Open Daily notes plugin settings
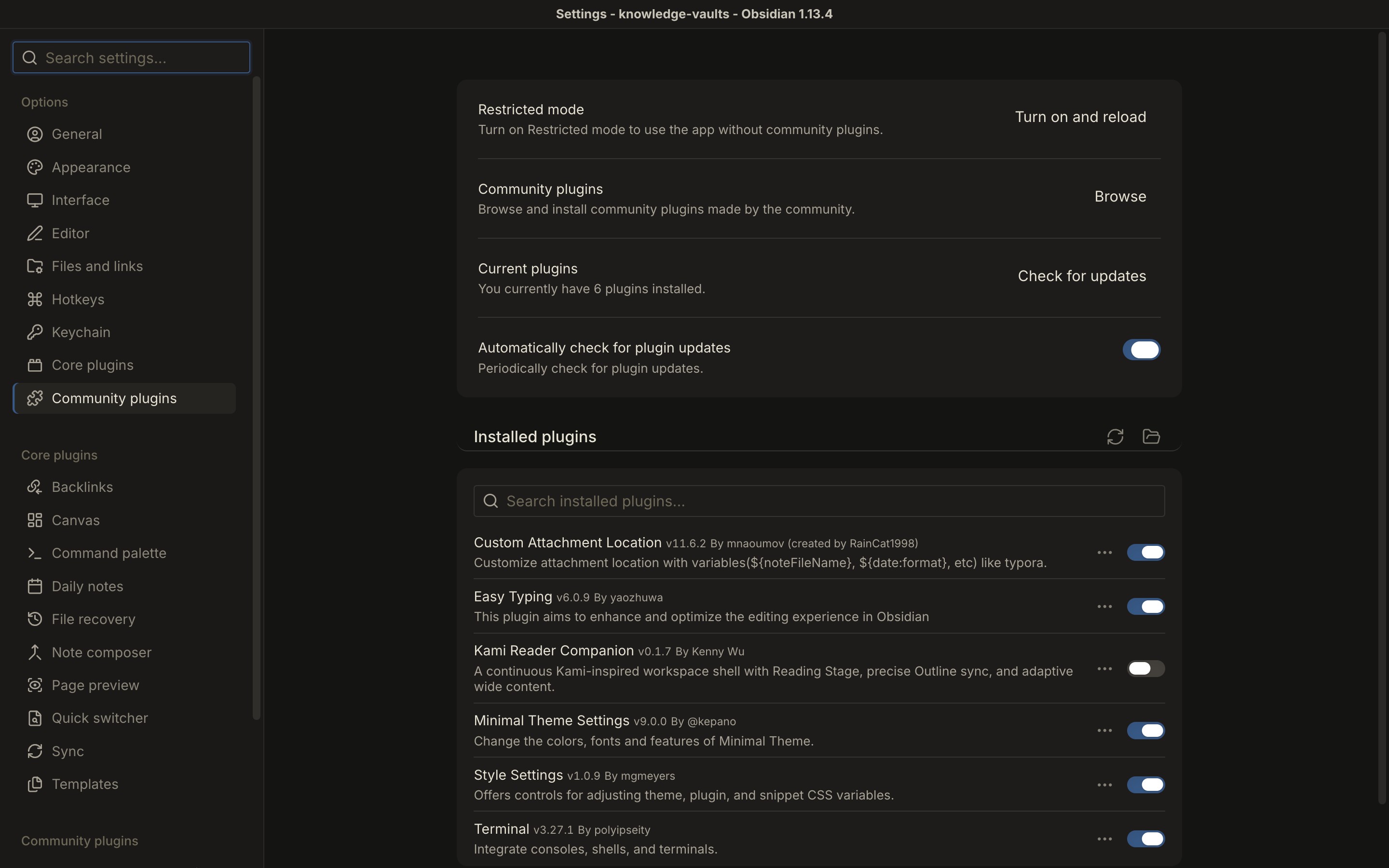 point(124,586)
